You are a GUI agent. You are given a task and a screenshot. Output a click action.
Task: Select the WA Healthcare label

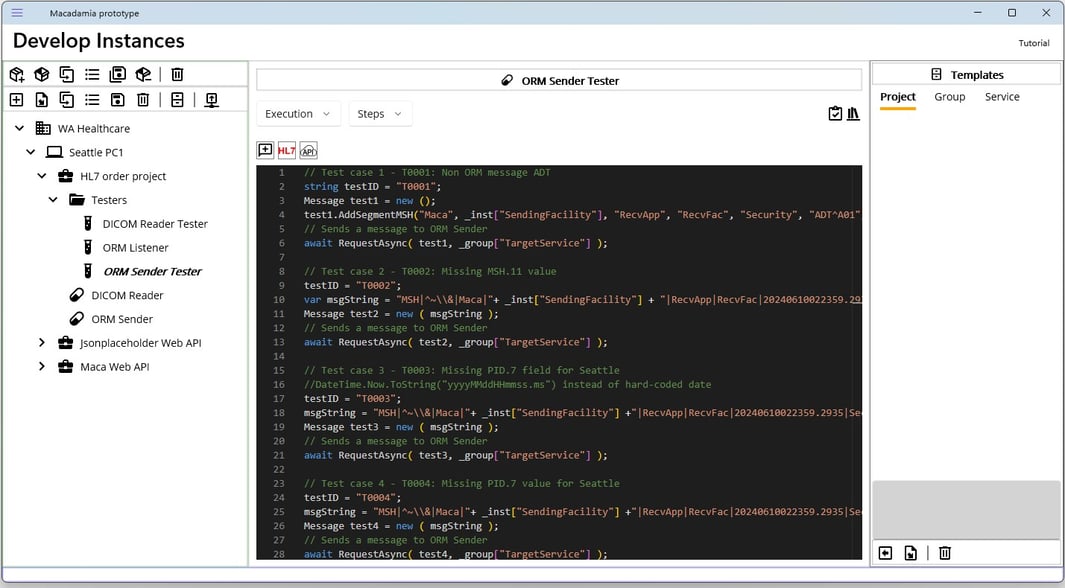tap(94, 128)
